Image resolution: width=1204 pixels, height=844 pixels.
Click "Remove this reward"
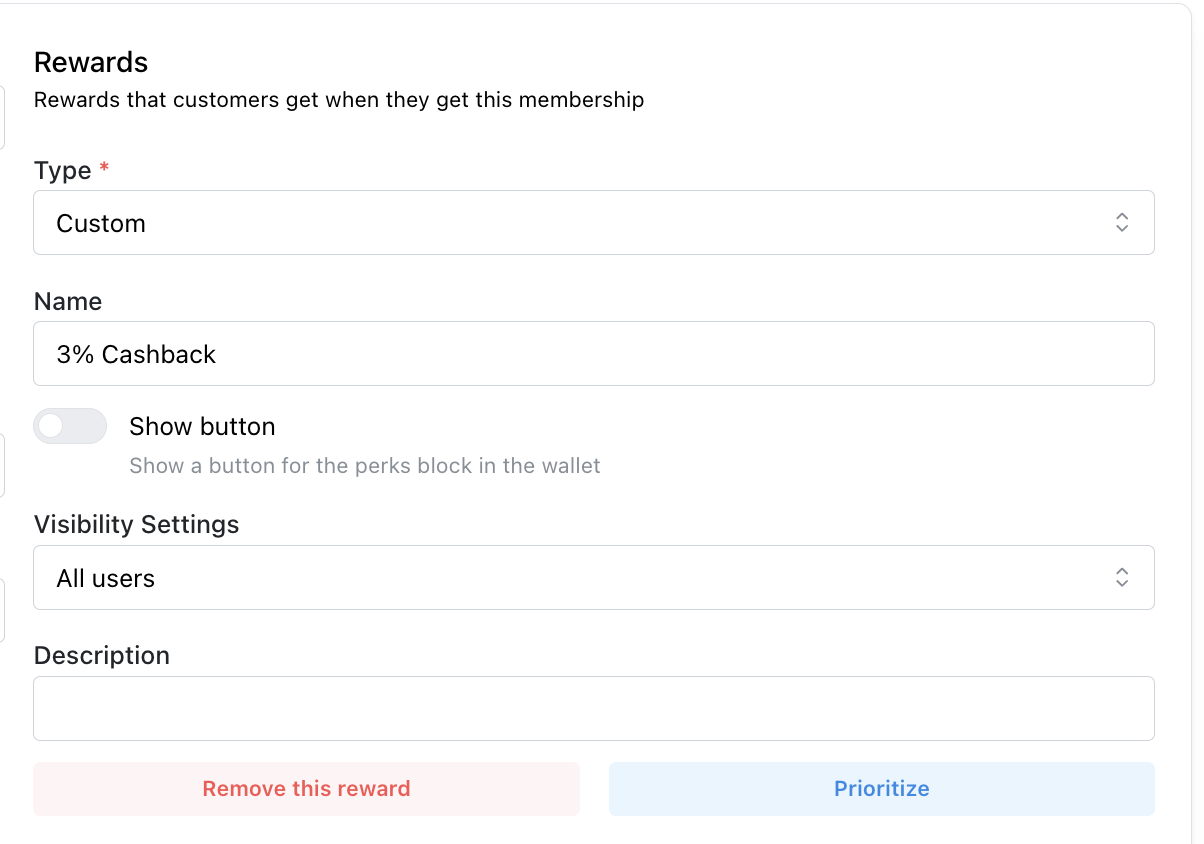306,788
